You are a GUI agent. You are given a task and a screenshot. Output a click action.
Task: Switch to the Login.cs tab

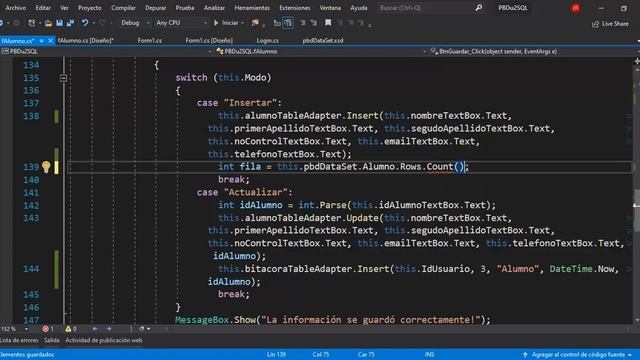267,40
